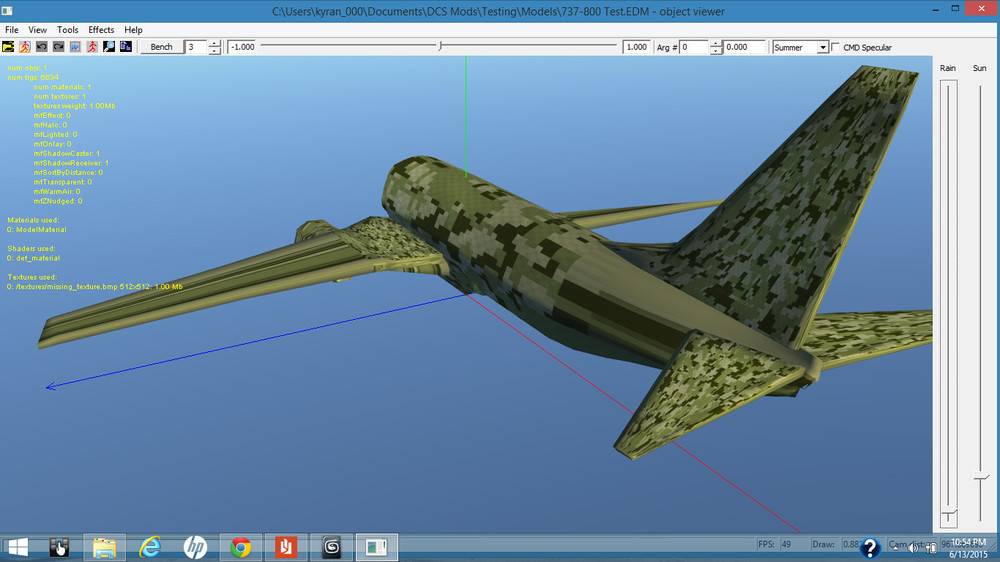Click the open model file icon
Screen dimensions: 1000x562
(x=9, y=47)
